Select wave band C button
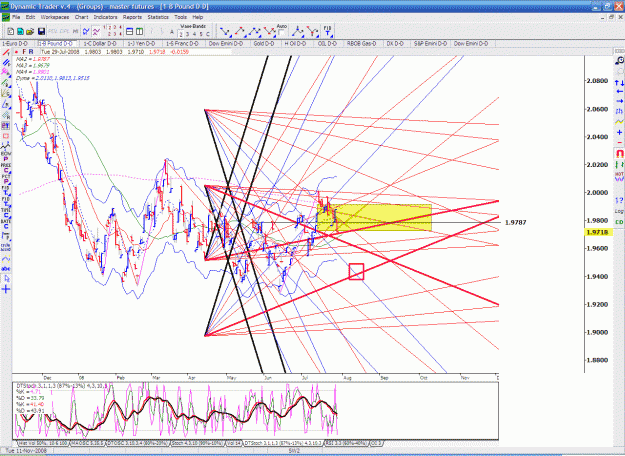The width and height of the screenshot is (625, 456). point(208,34)
